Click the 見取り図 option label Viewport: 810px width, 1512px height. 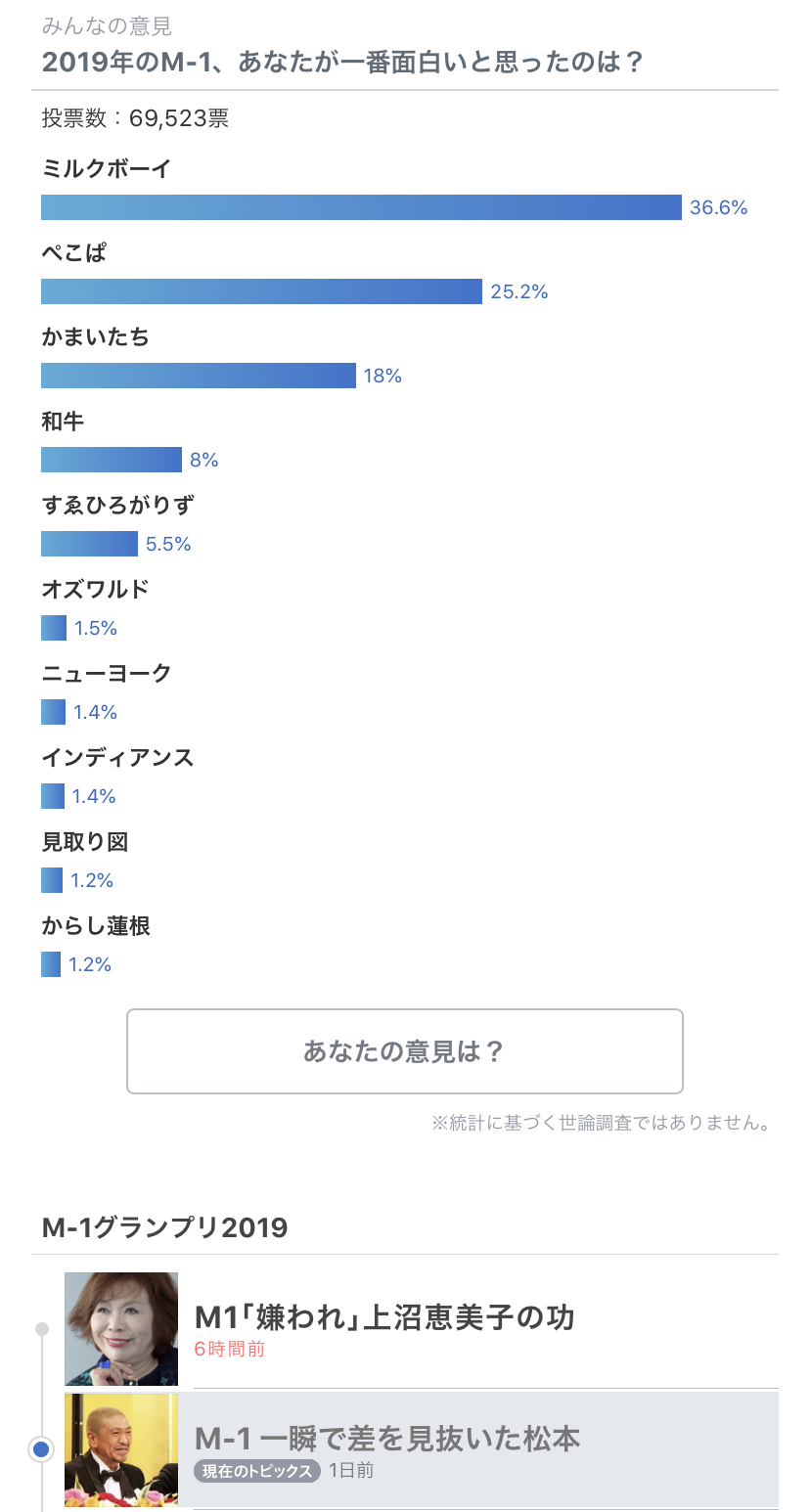click(x=85, y=842)
